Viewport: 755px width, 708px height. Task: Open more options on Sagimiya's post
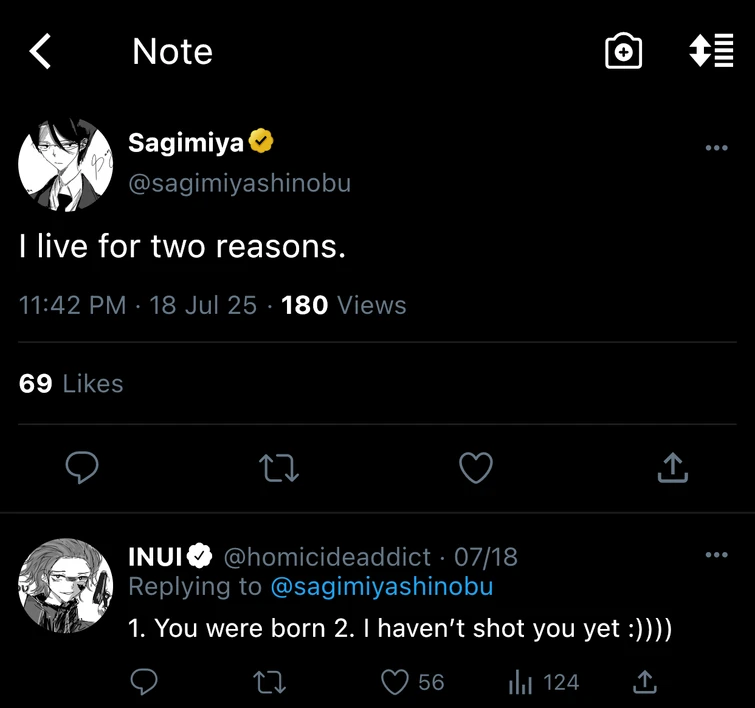pyautogui.click(x=716, y=148)
